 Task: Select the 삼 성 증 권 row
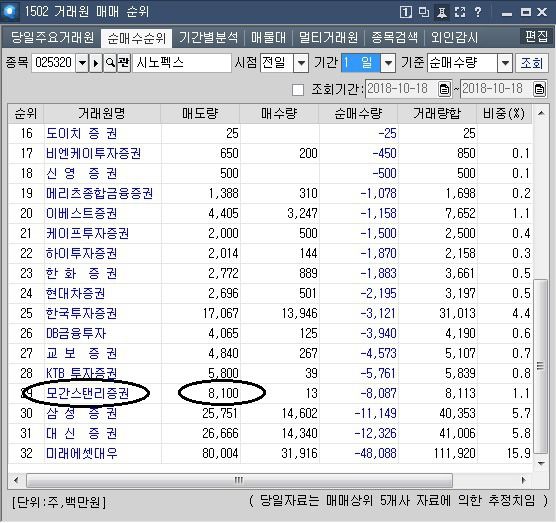(x=270, y=413)
